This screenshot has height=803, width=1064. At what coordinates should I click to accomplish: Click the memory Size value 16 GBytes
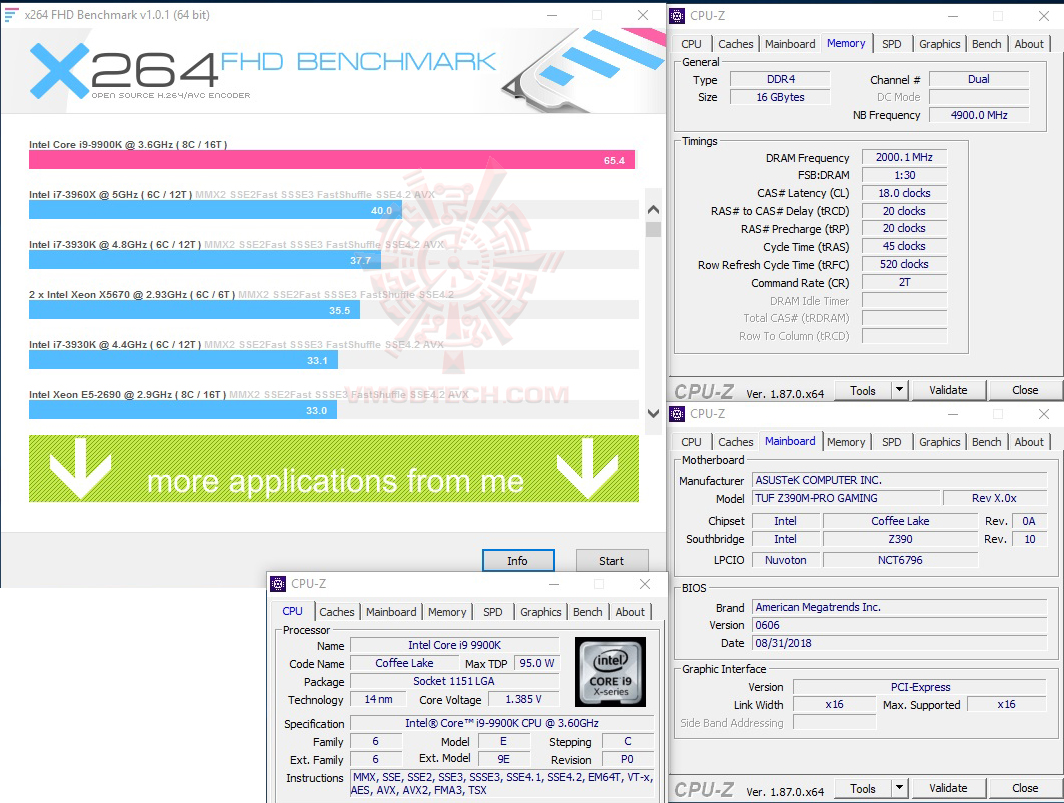pyautogui.click(x=780, y=97)
